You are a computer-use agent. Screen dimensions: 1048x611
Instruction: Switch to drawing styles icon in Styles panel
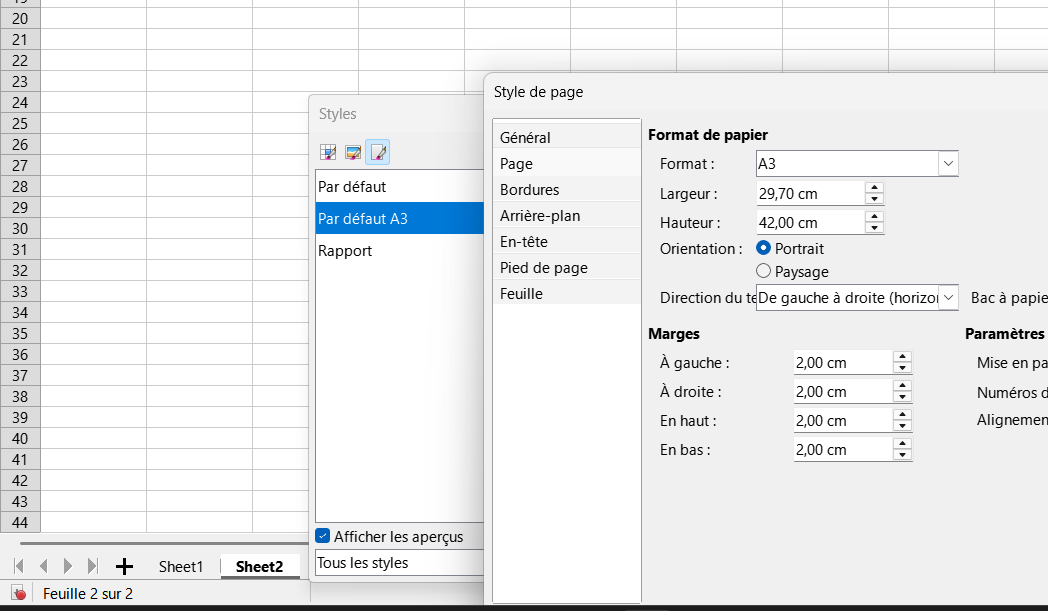(353, 152)
